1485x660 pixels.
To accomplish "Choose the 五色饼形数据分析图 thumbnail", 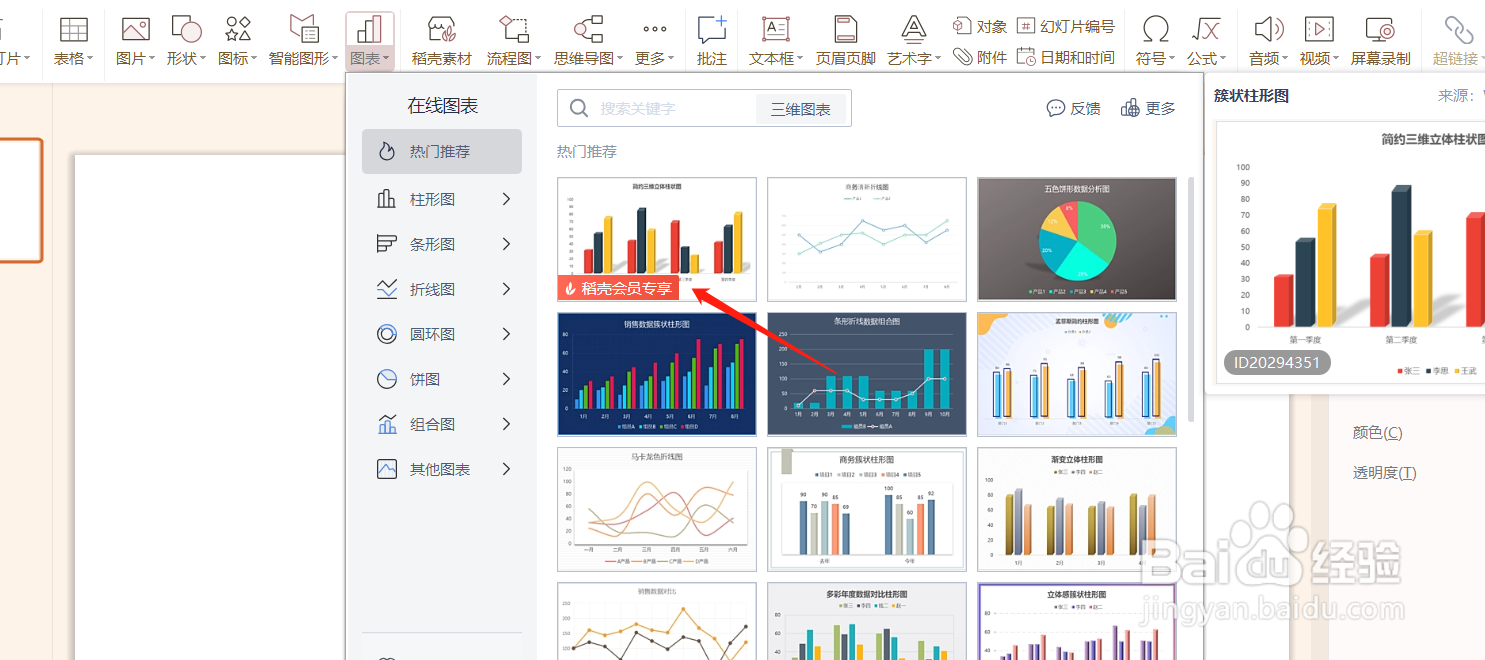I will point(1077,239).
